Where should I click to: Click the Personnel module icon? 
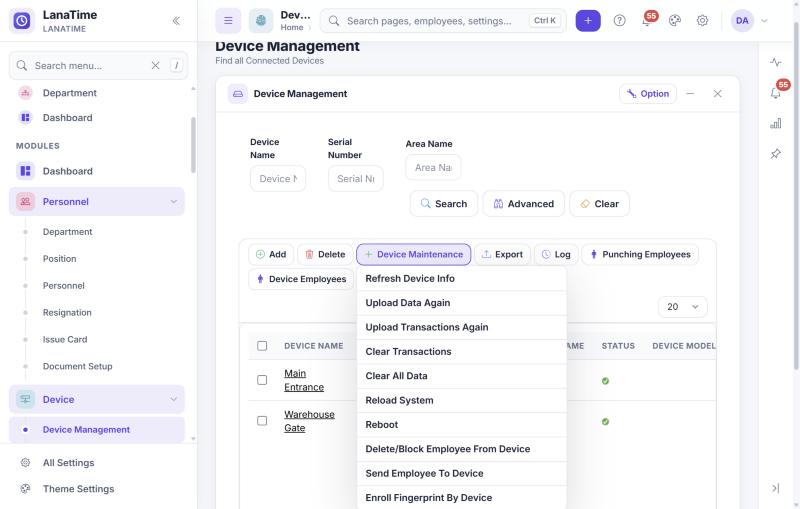coord(25,201)
